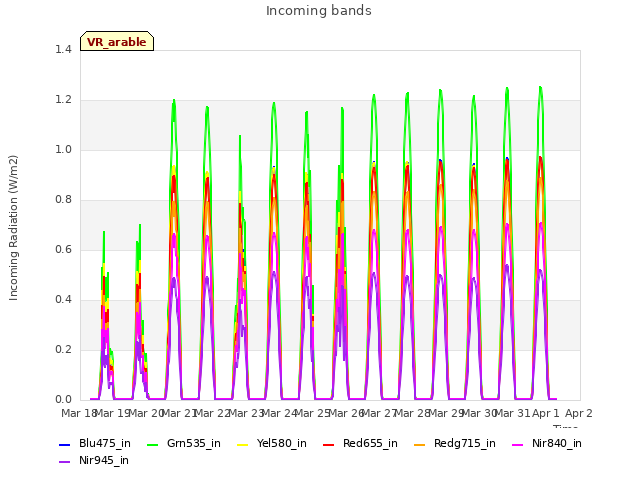This screenshot has height=480, width=640.
Task: Click the purple Nir945_in legend swatch
Action: coord(65,462)
